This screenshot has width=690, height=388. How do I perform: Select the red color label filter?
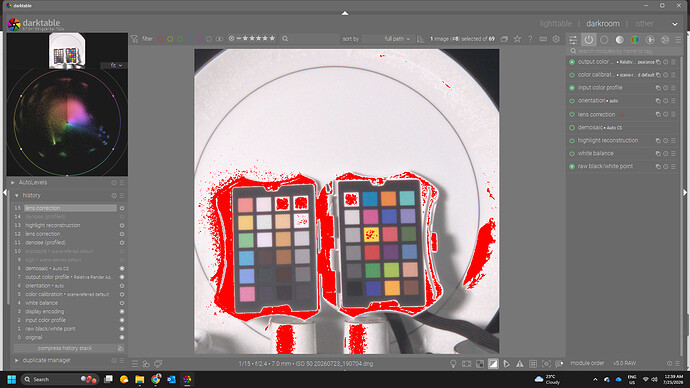point(161,39)
